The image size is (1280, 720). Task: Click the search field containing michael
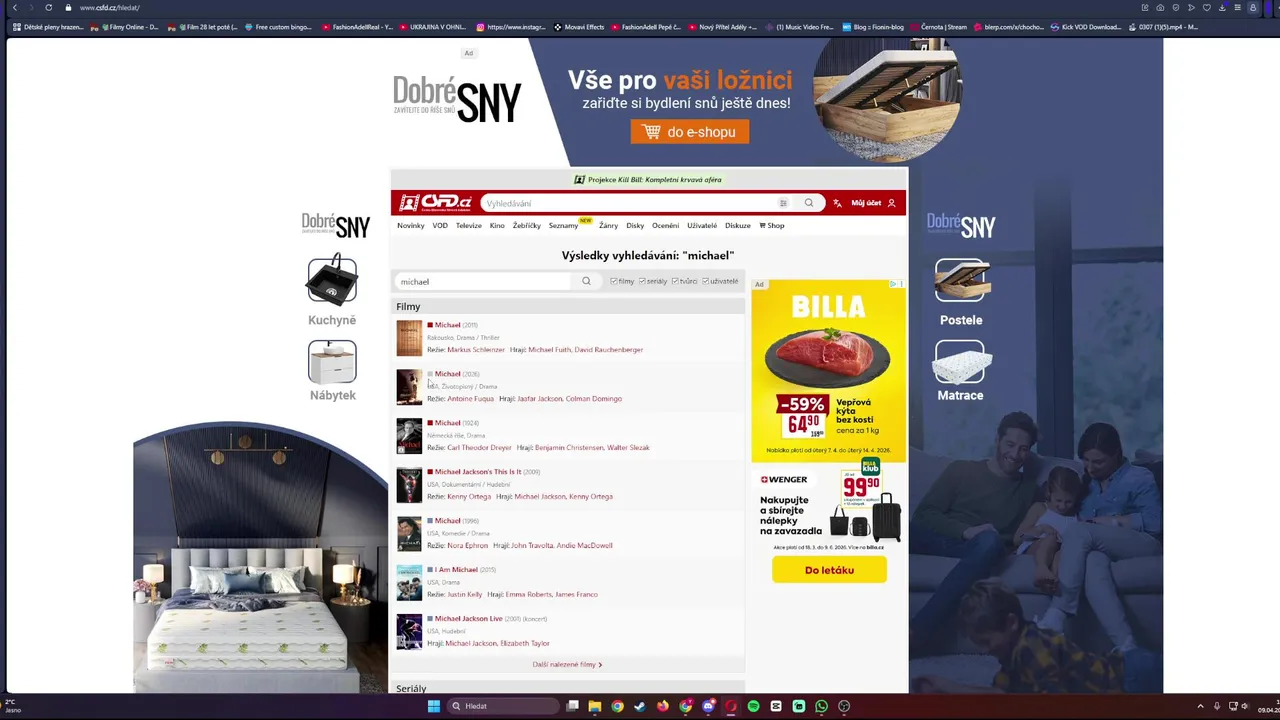(x=485, y=281)
